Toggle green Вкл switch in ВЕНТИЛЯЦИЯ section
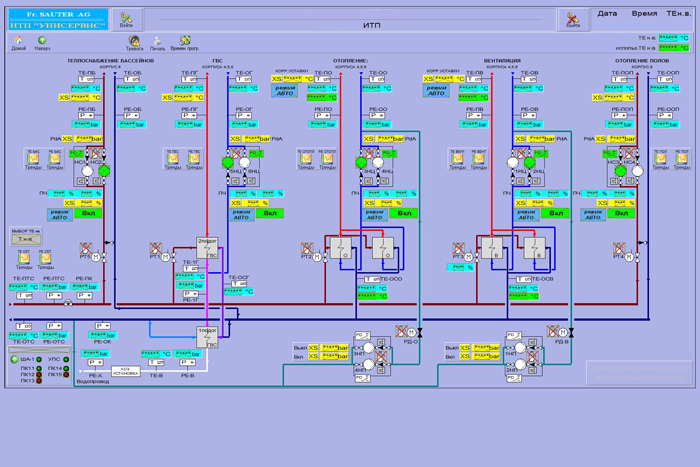Image resolution: width=700 pixels, height=467 pixels. 556,213
